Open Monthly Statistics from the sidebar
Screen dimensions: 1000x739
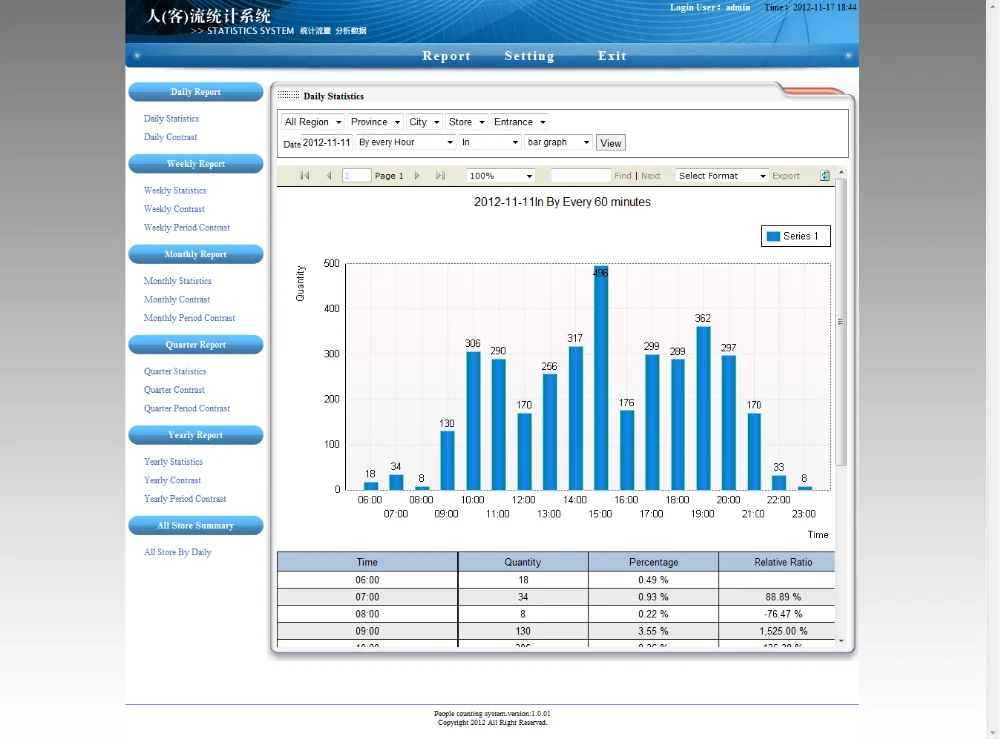tap(177, 280)
